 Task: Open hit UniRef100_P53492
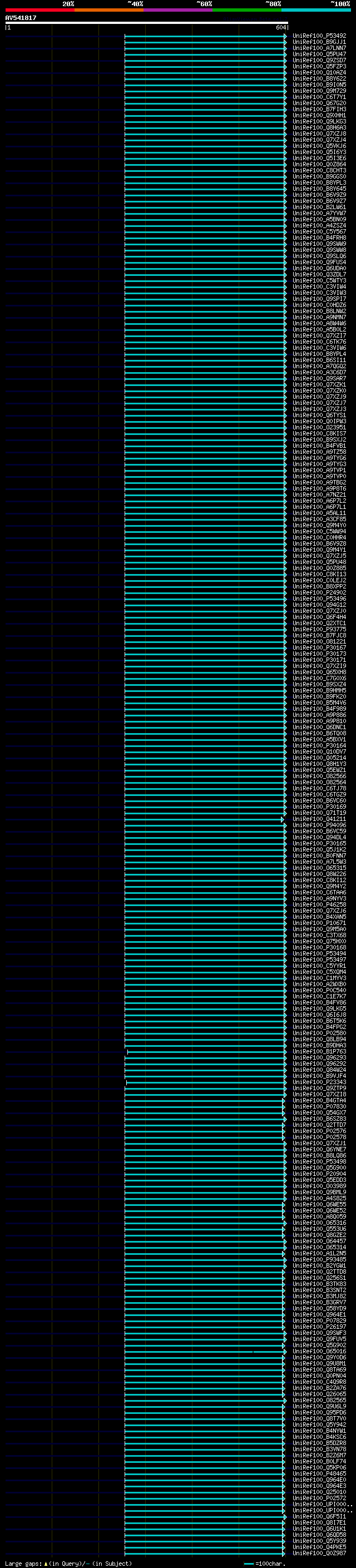click(x=319, y=36)
